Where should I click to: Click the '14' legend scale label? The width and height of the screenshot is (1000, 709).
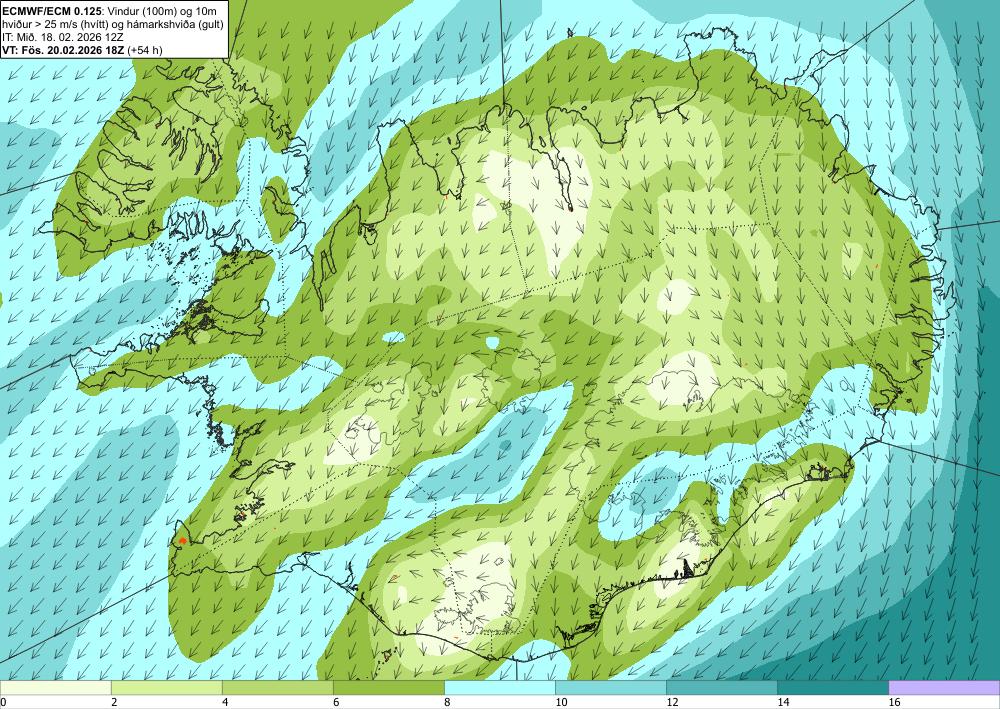pyautogui.click(x=783, y=703)
